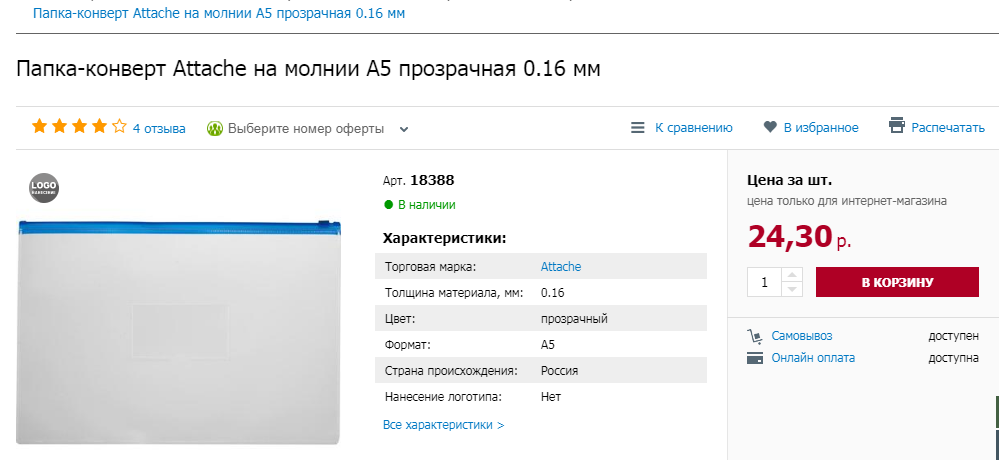
Task: Decrease quantity with down arrow
Action: point(792,289)
